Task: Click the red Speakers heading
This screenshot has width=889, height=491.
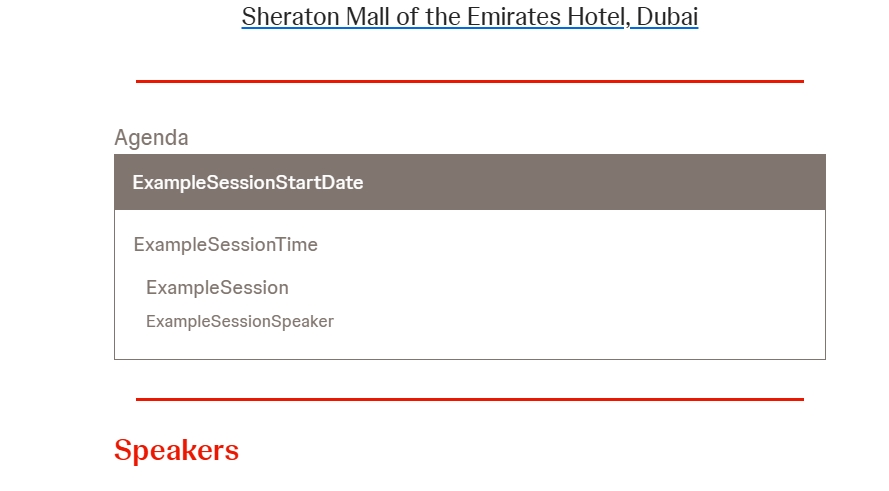Action: (x=176, y=451)
